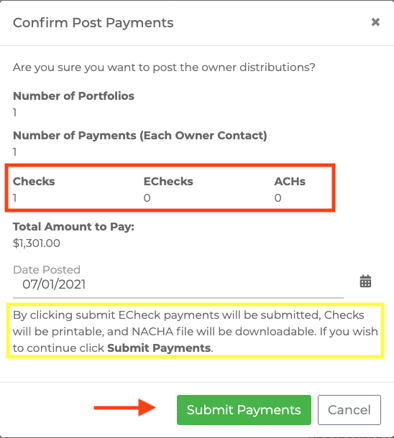Click the Number of Payments (Each Owner Contact) label
The width and height of the screenshot is (394, 438).
pos(140,135)
